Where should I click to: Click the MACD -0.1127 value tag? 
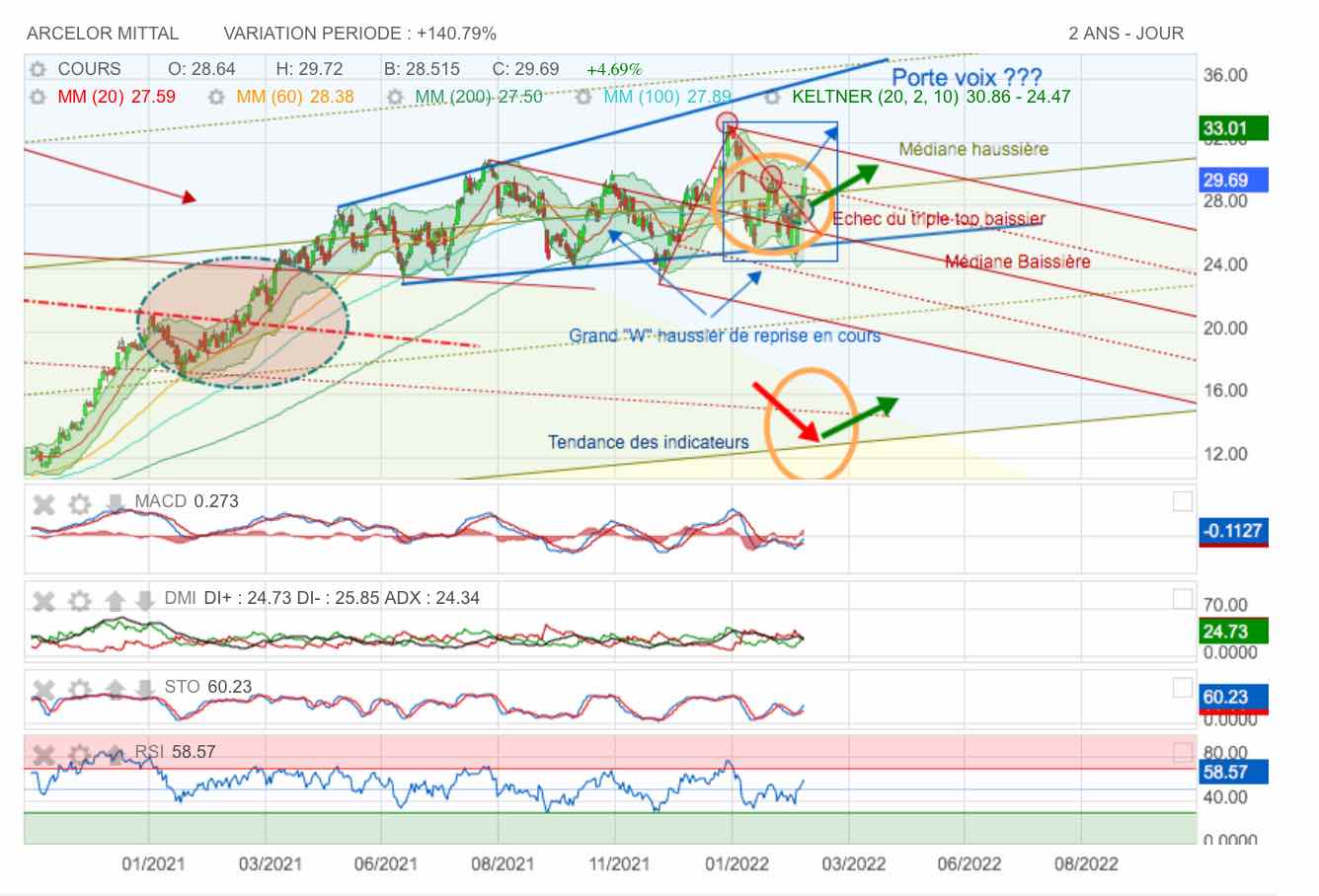[x=1232, y=531]
